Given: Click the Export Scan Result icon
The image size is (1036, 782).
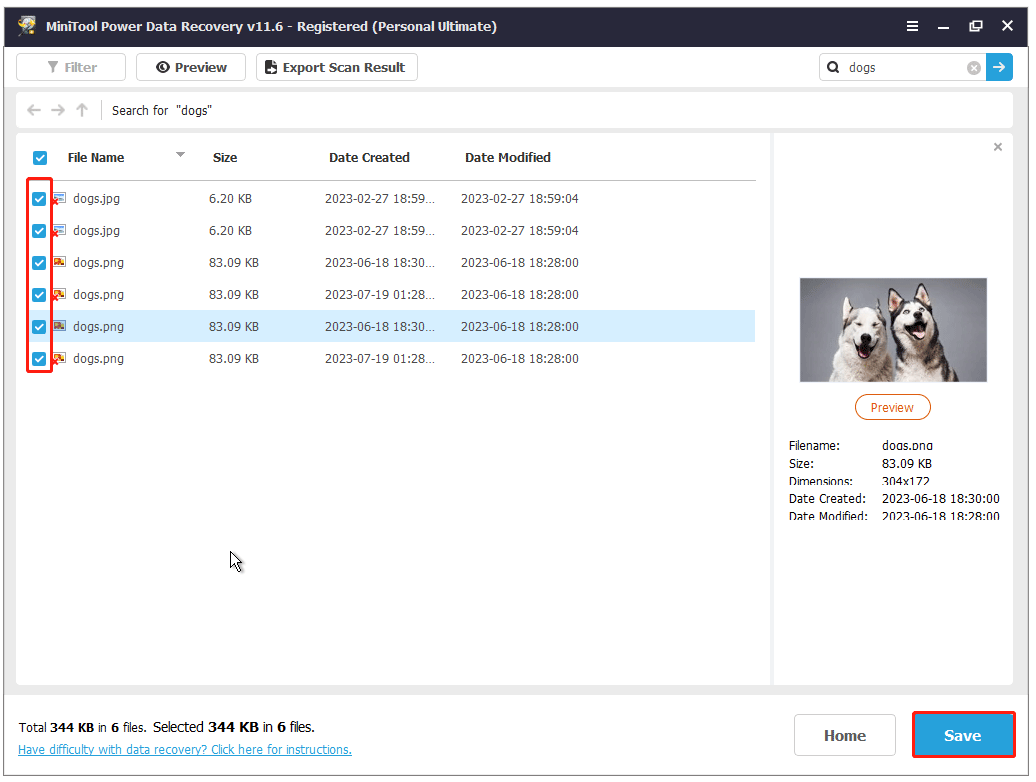Looking at the screenshot, I should point(268,67).
